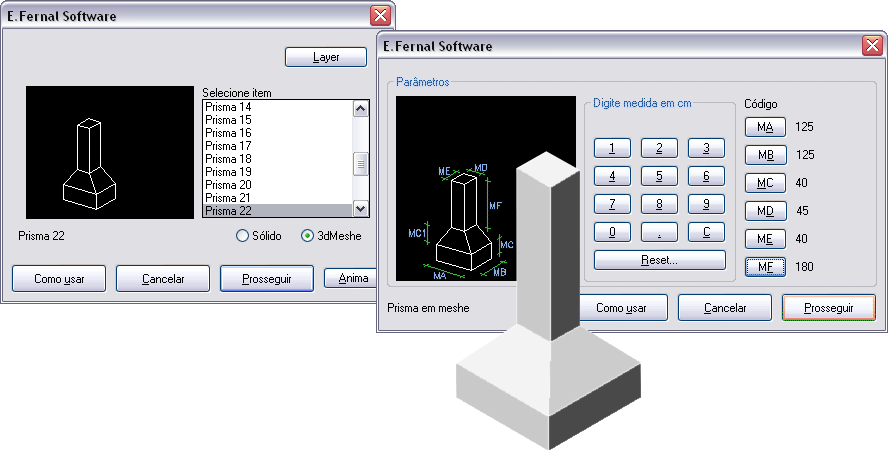Click the Reset... button
Image resolution: width=888 pixels, height=451 pixels.
(659, 260)
